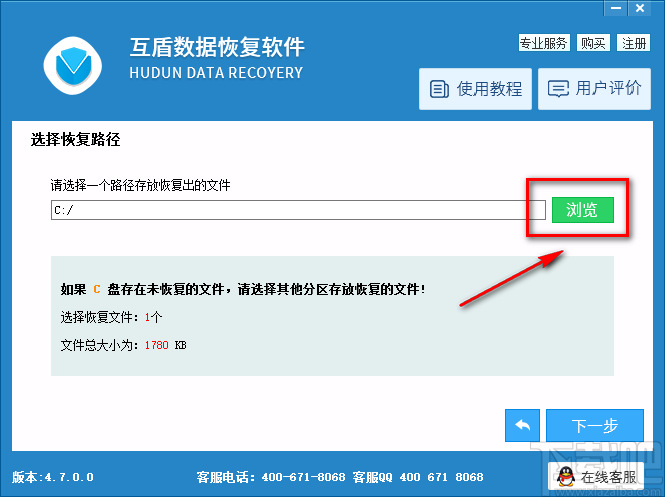
Task: Click the green 浏览 browse button
Action: (x=582, y=209)
